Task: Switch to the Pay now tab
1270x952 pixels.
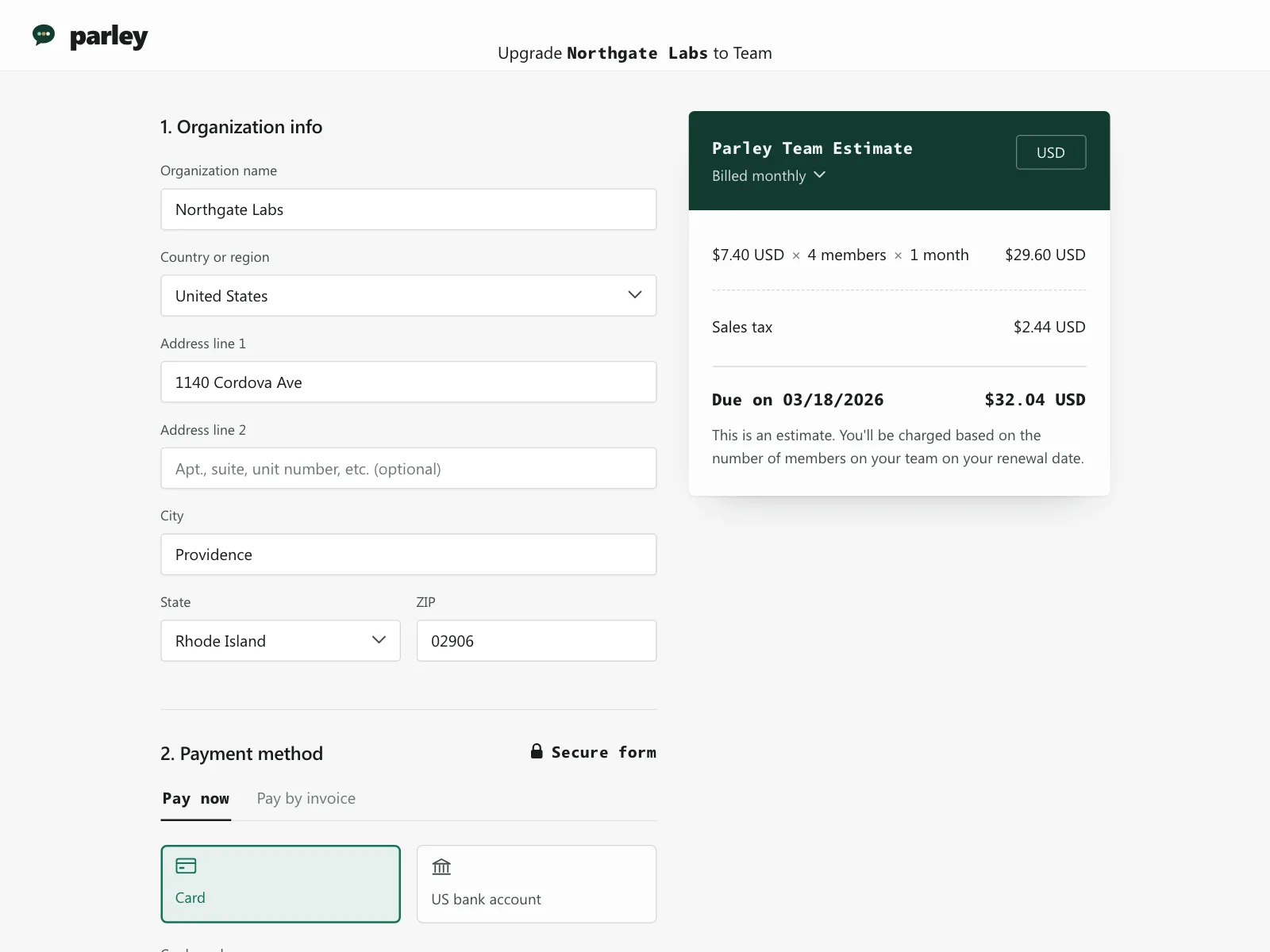Action: pos(196,799)
